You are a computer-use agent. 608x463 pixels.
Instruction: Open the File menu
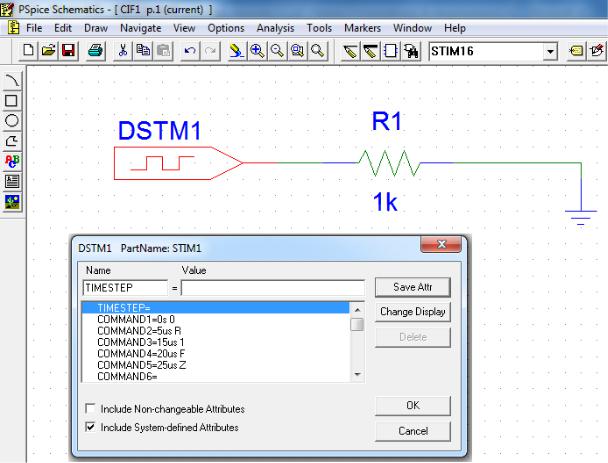(34, 28)
